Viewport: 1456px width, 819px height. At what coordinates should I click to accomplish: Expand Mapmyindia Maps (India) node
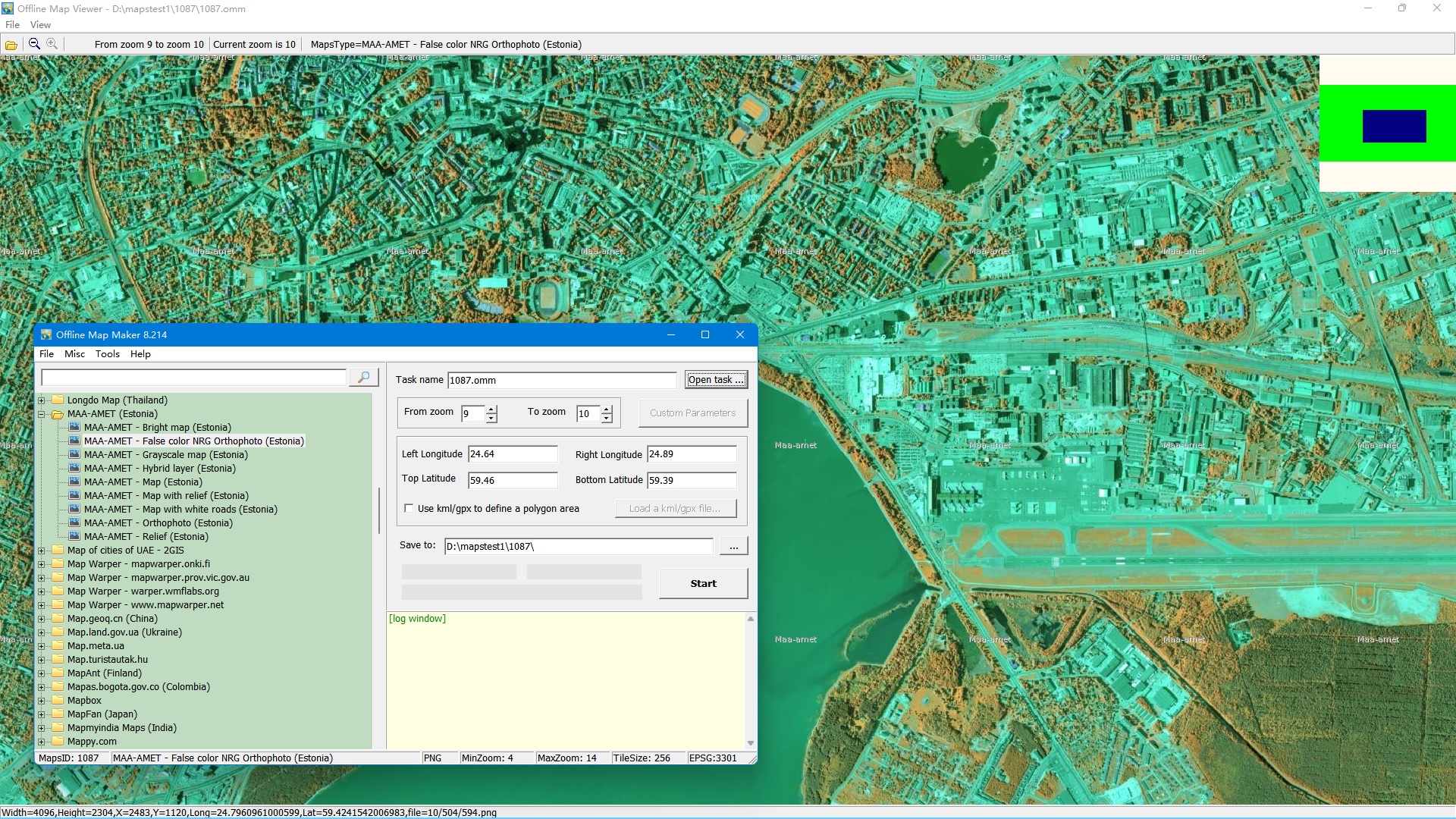coord(42,728)
